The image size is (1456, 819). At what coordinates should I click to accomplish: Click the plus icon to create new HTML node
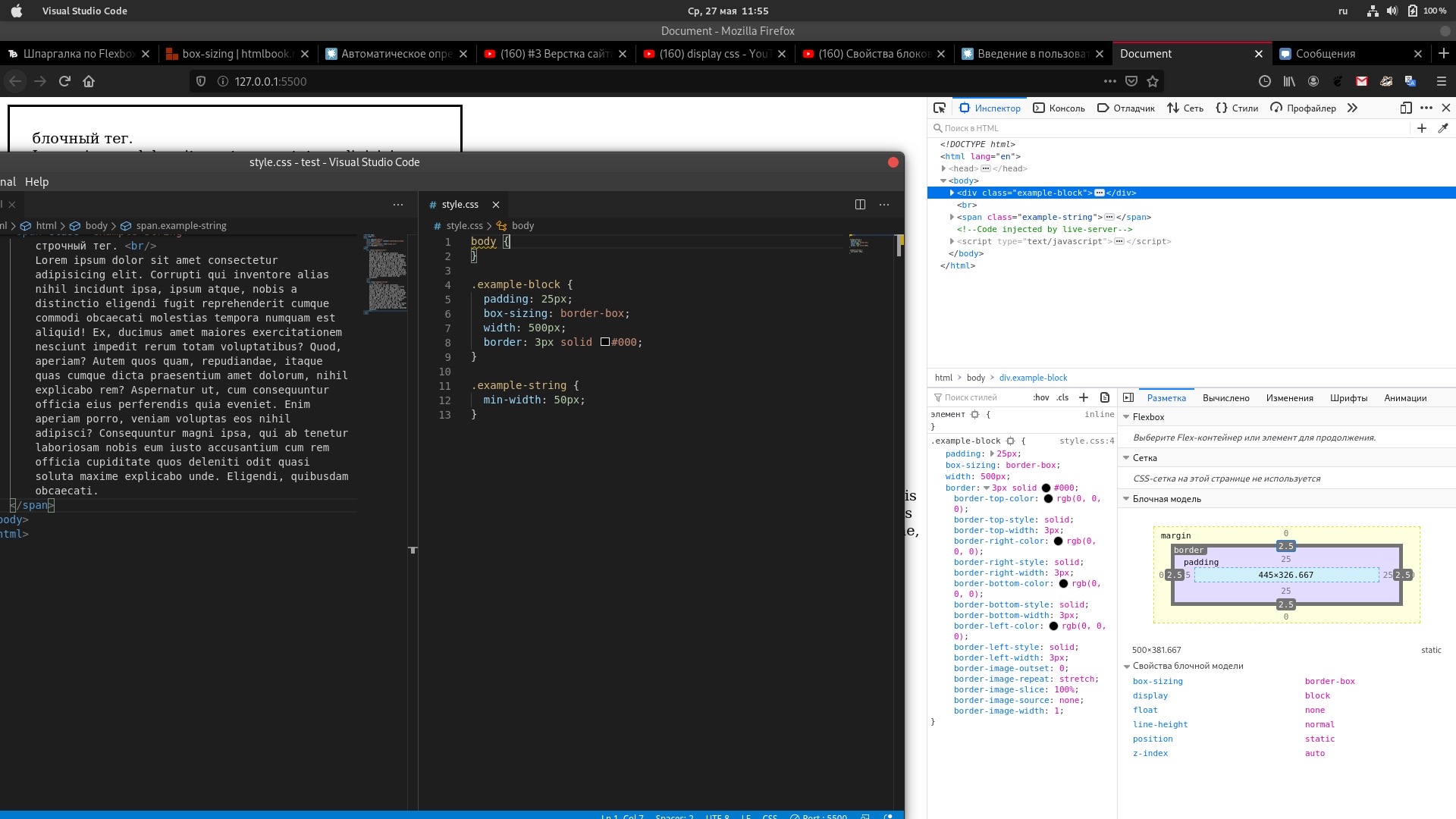[x=1422, y=128]
